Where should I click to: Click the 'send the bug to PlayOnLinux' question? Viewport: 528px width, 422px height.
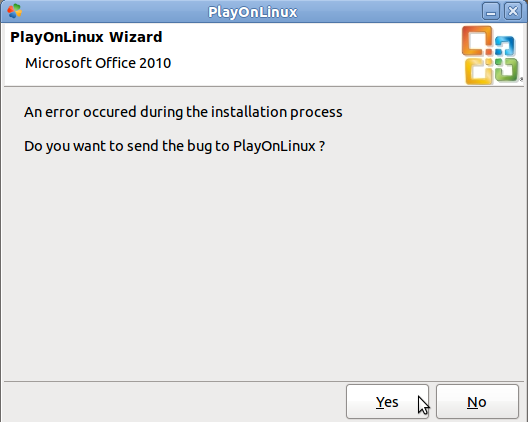174,146
